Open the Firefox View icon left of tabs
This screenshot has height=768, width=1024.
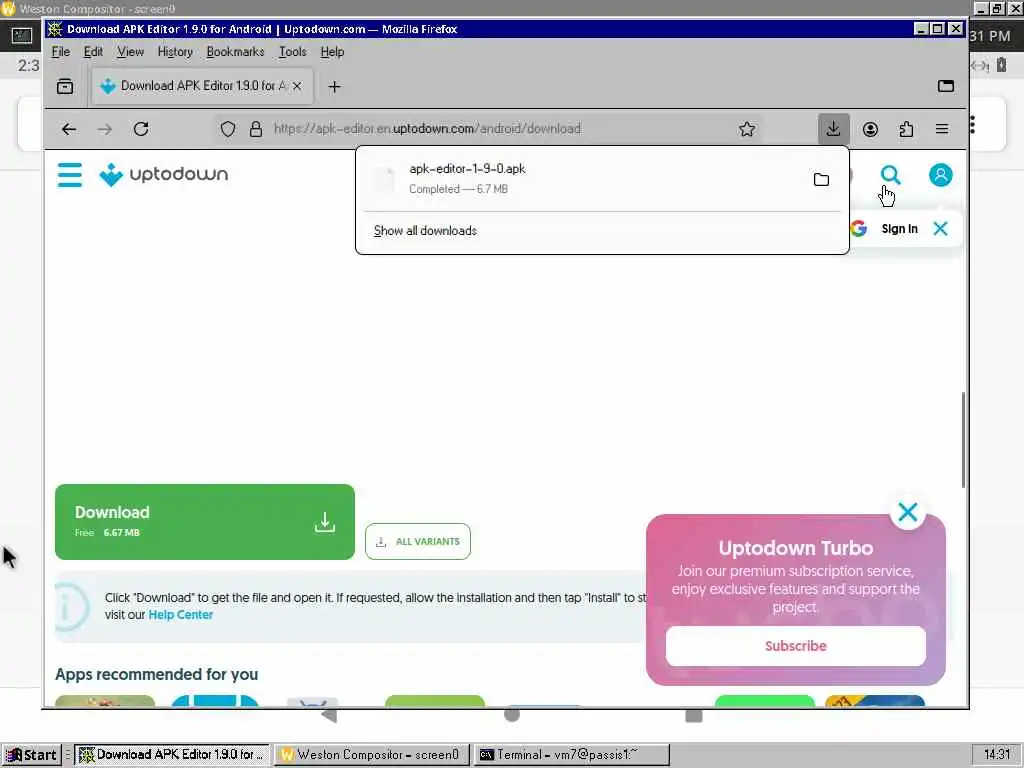[65, 86]
